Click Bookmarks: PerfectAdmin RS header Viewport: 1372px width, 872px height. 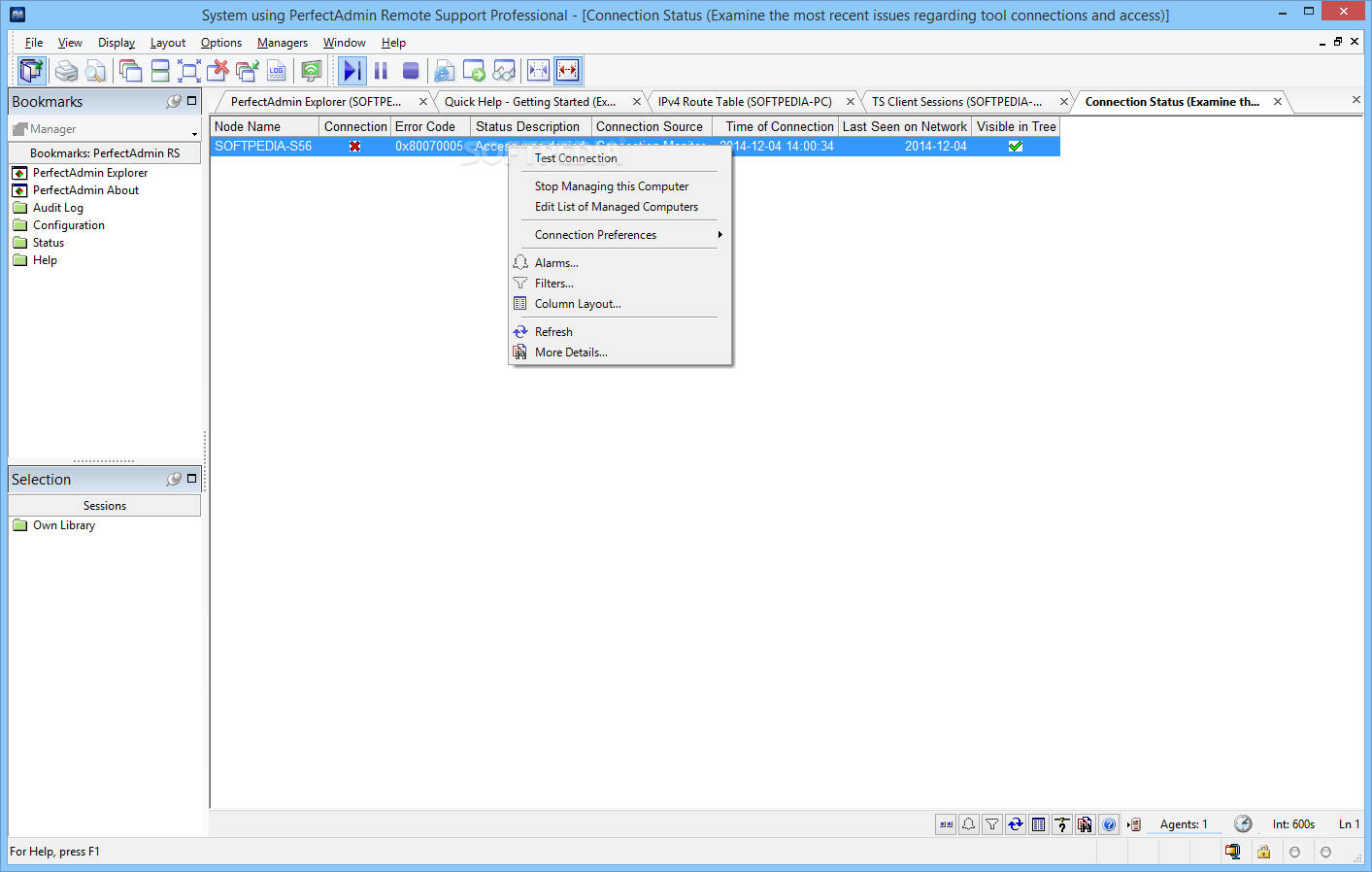105,153
